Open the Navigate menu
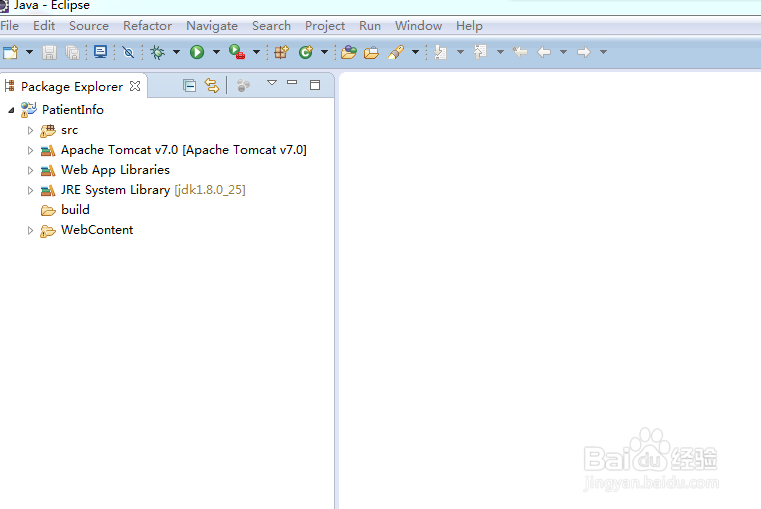Viewport: 761px width, 509px height. pyautogui.click(x=212, y=26)
